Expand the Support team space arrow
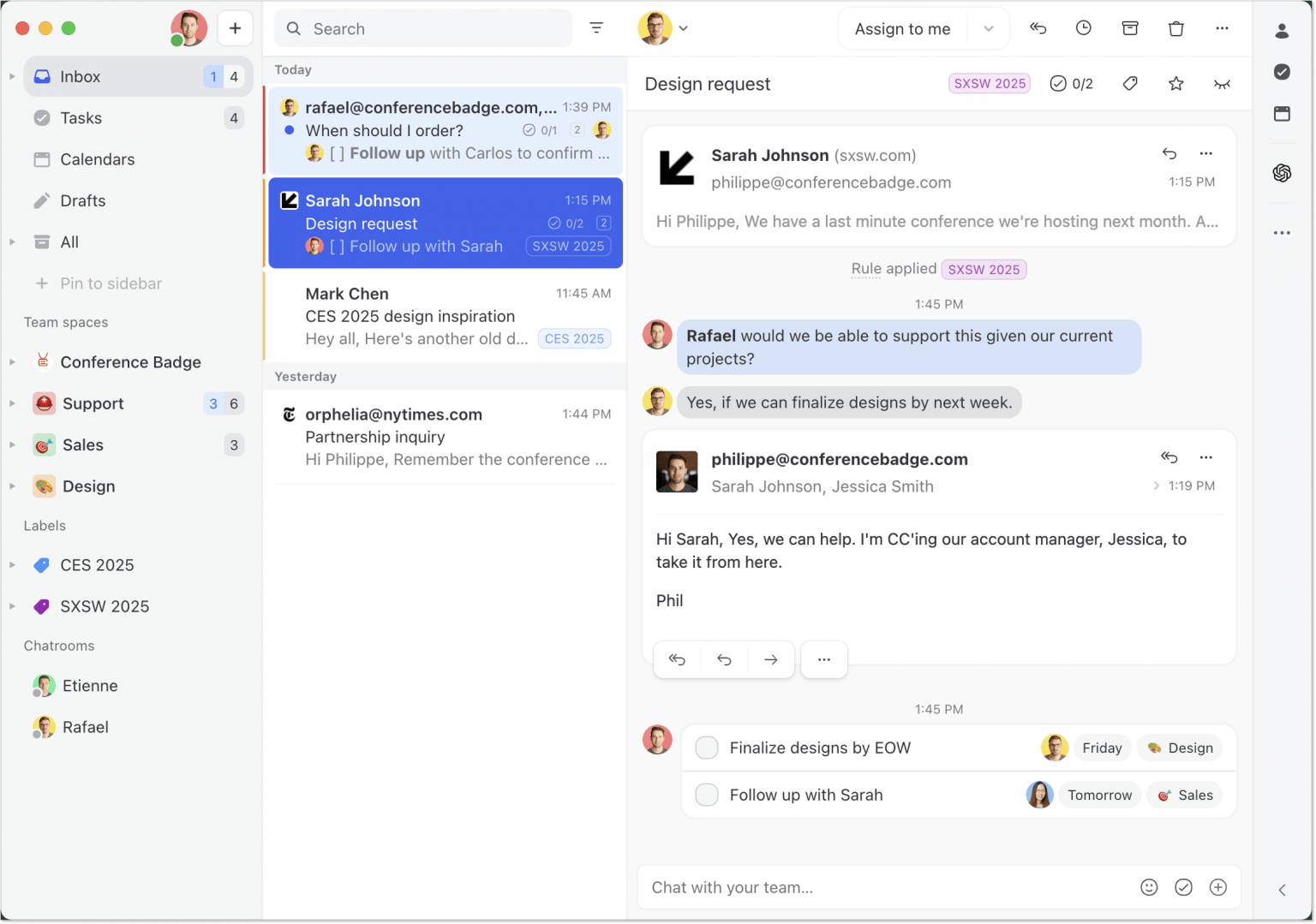The image size is (1316, 924). 12,403
